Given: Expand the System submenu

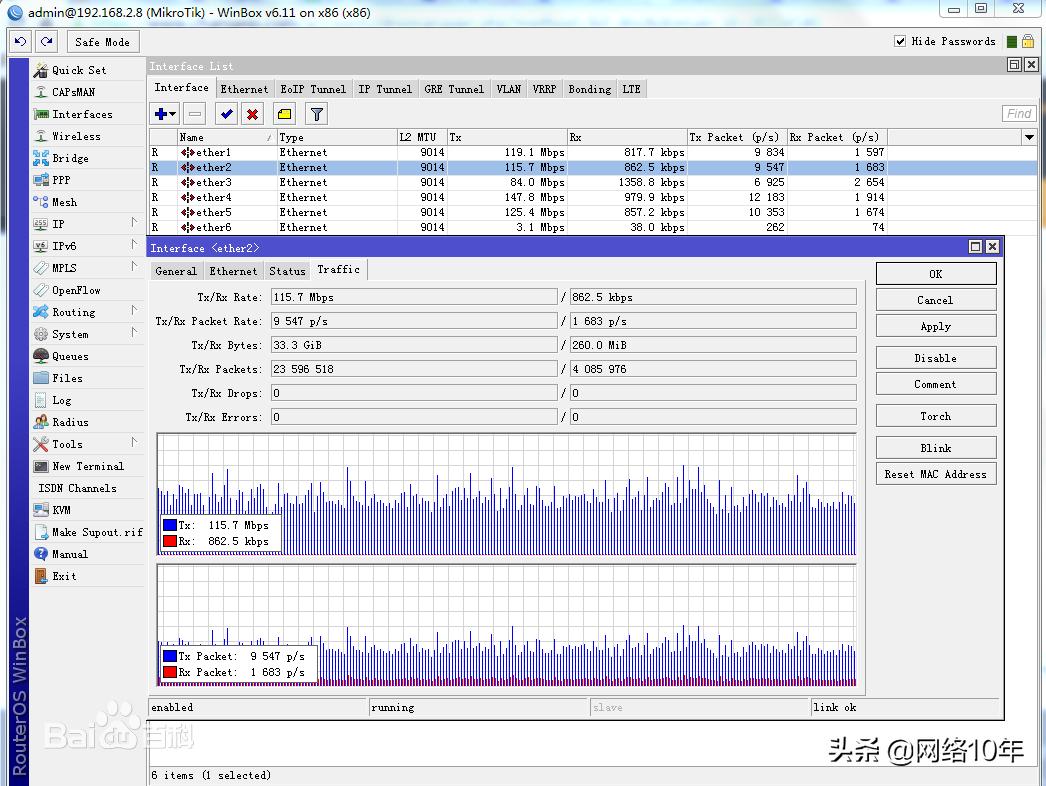Looking at the screenshot, I should (134, 333).
